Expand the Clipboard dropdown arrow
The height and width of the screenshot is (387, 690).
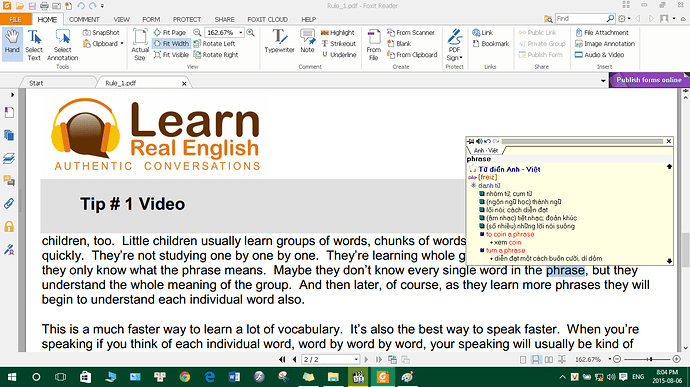click(122, 44)
